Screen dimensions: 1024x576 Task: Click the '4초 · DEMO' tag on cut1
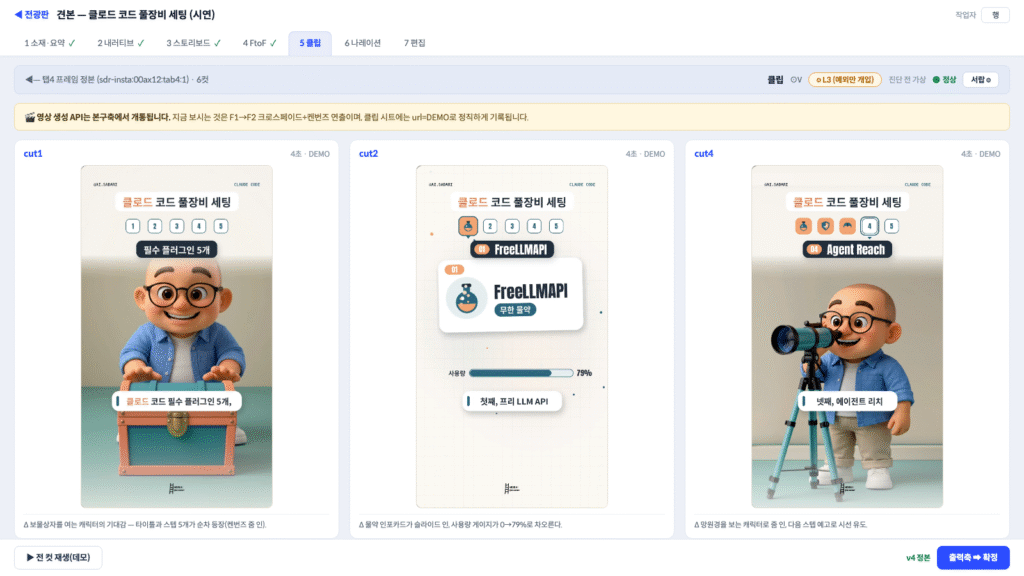click(310, 154)
